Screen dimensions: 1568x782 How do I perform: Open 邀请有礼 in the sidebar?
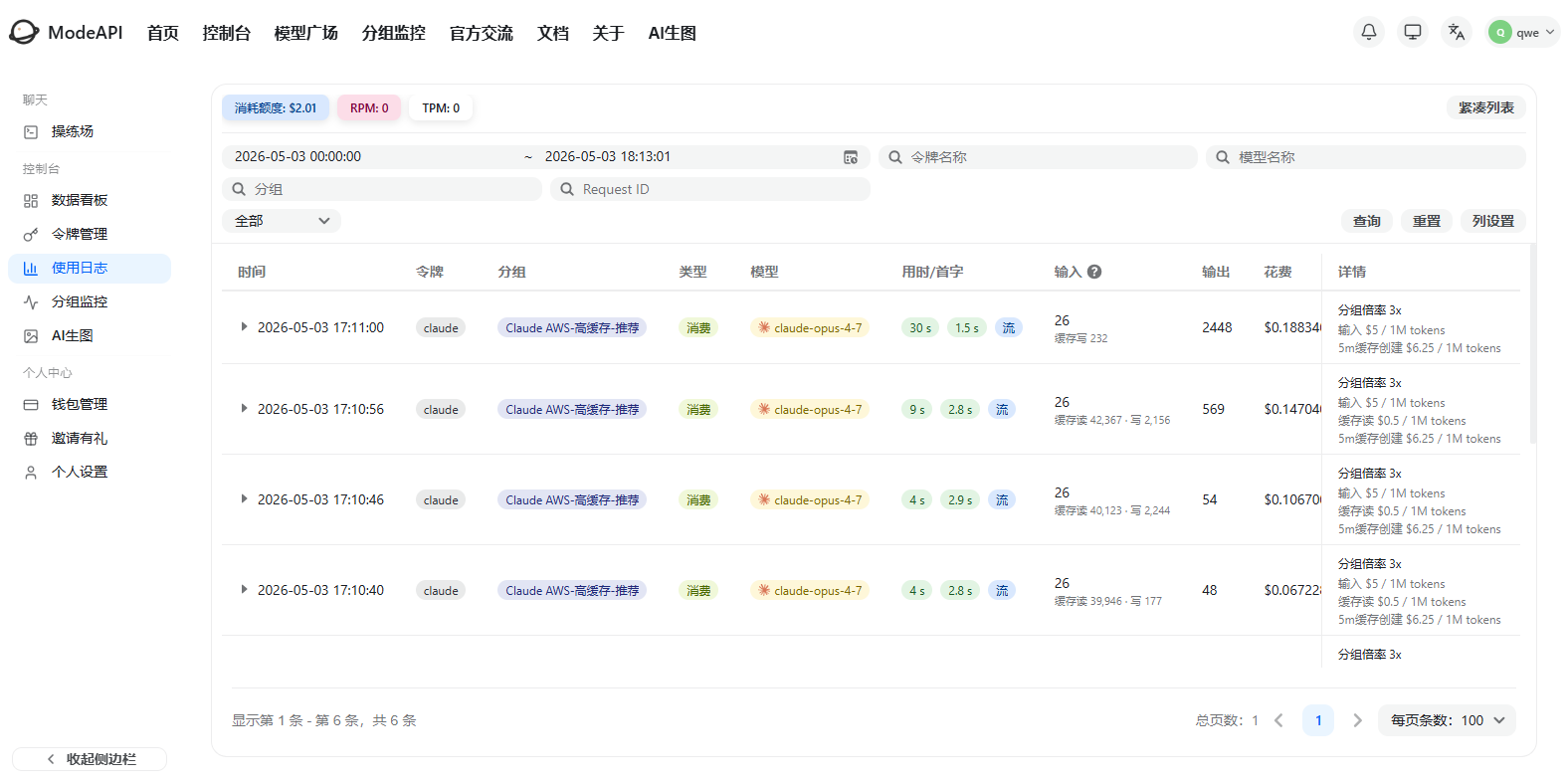pyautogui.click(x=90, y=438)
